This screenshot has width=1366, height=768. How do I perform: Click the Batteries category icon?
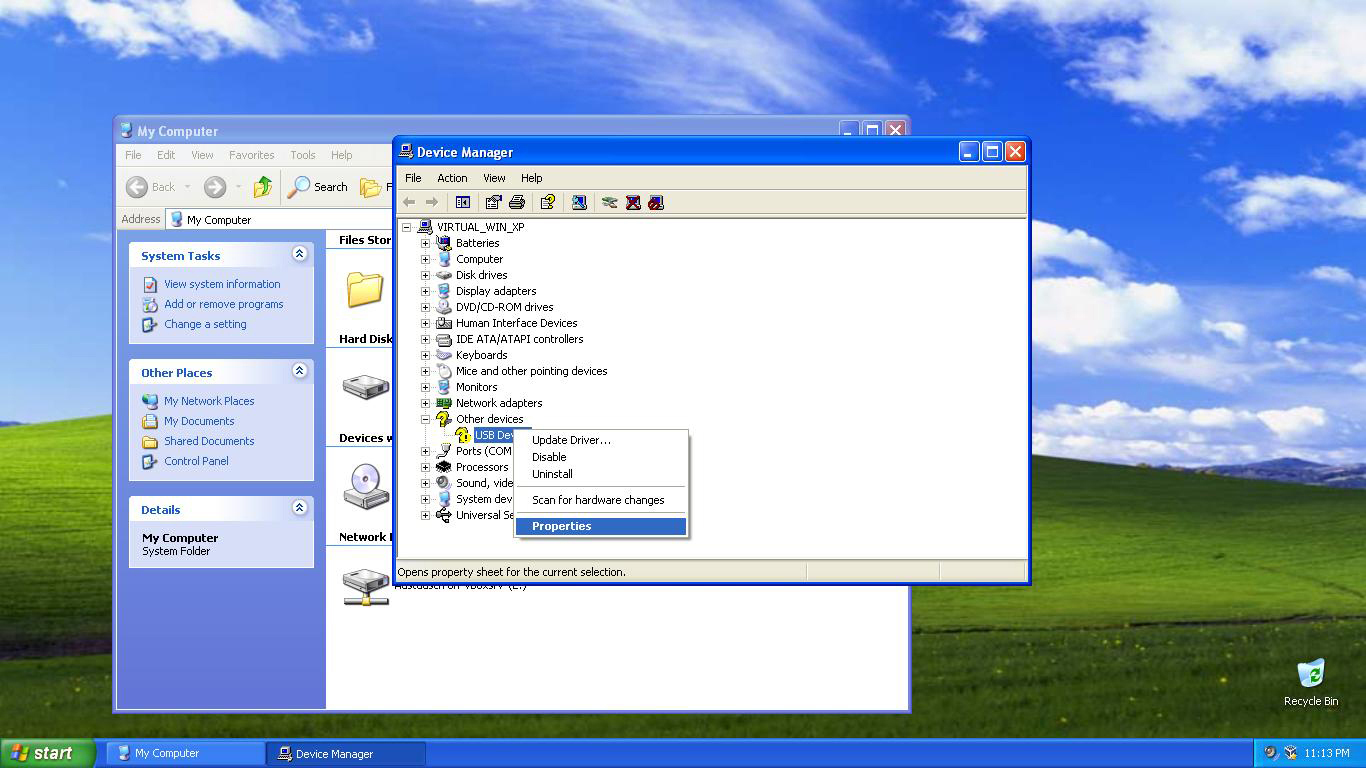coord(444,243)
